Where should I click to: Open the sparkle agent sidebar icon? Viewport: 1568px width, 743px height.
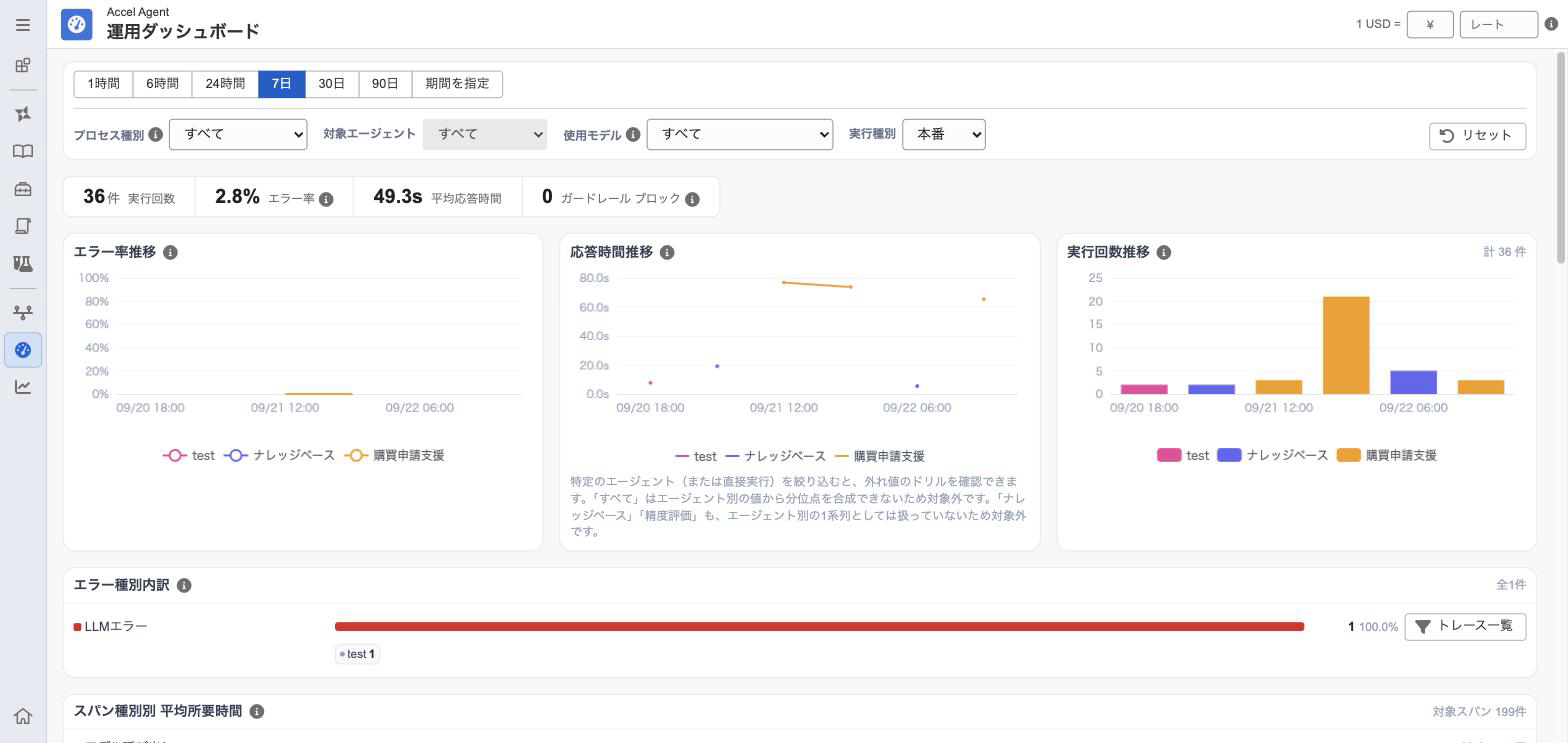point(23,114)
